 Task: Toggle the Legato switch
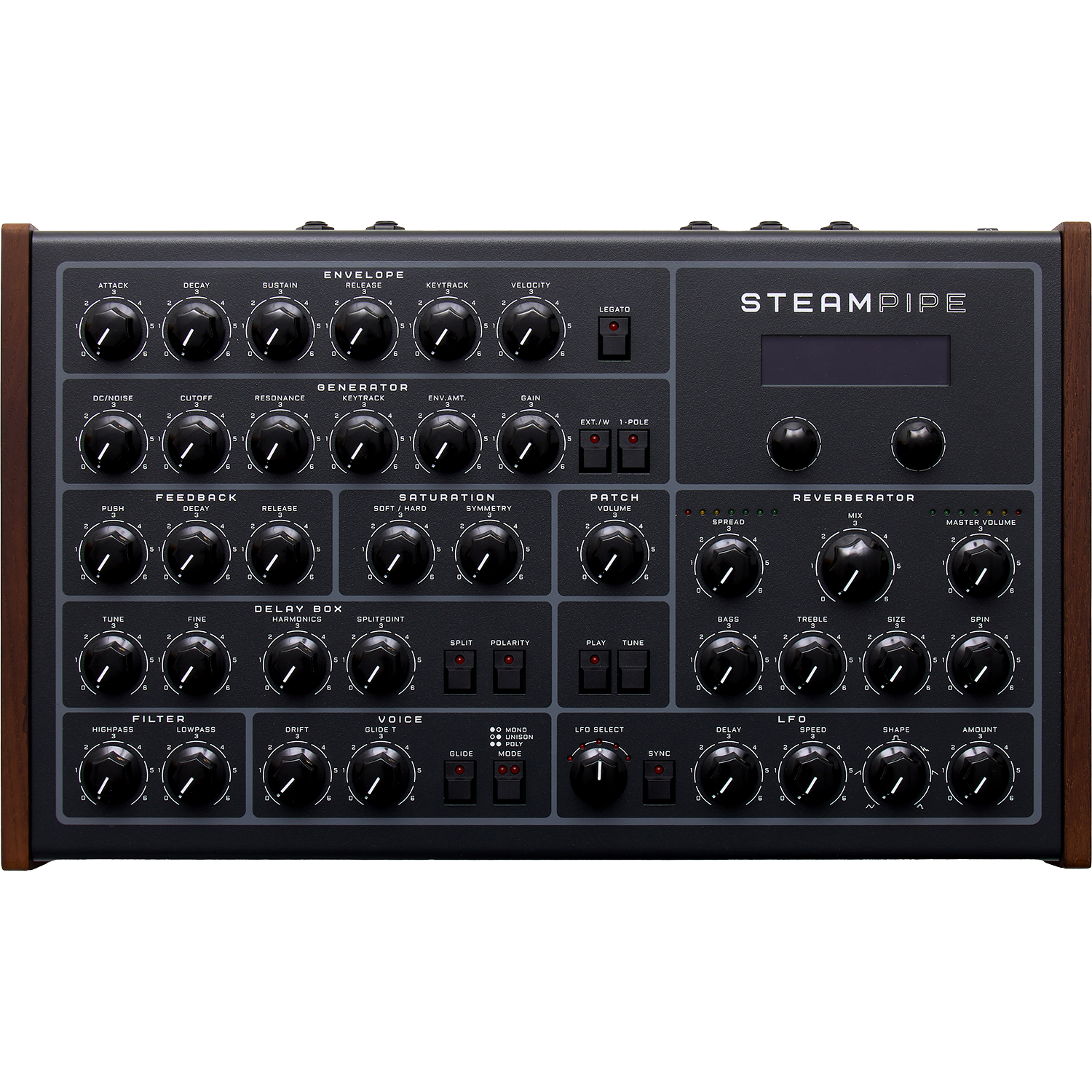(614, 339)
